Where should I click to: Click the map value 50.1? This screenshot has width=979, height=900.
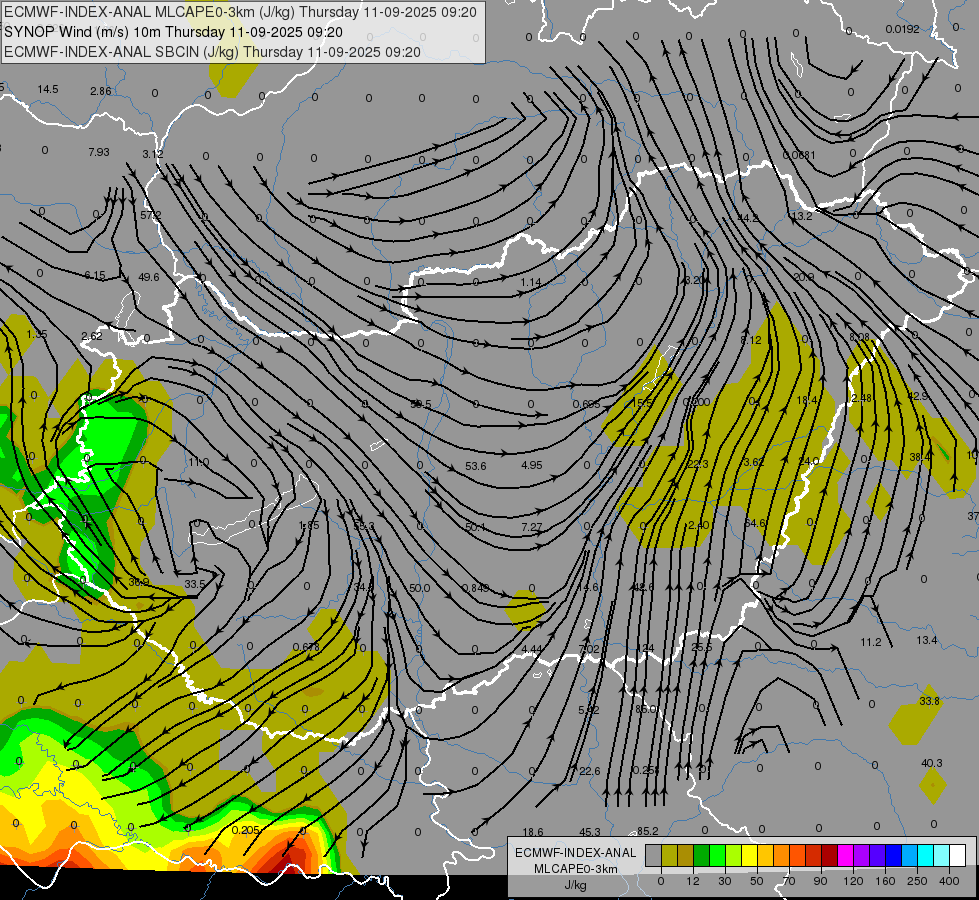coord(476,527)
